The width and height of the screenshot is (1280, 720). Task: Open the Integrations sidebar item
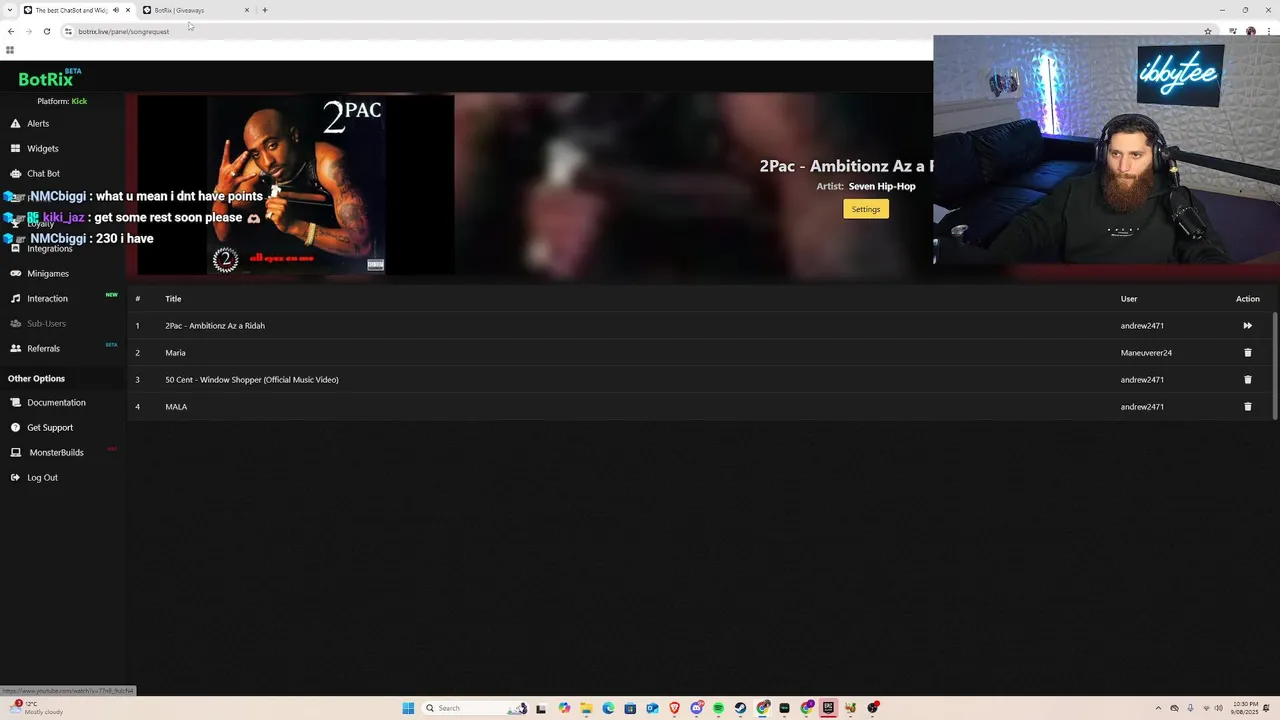49,248
